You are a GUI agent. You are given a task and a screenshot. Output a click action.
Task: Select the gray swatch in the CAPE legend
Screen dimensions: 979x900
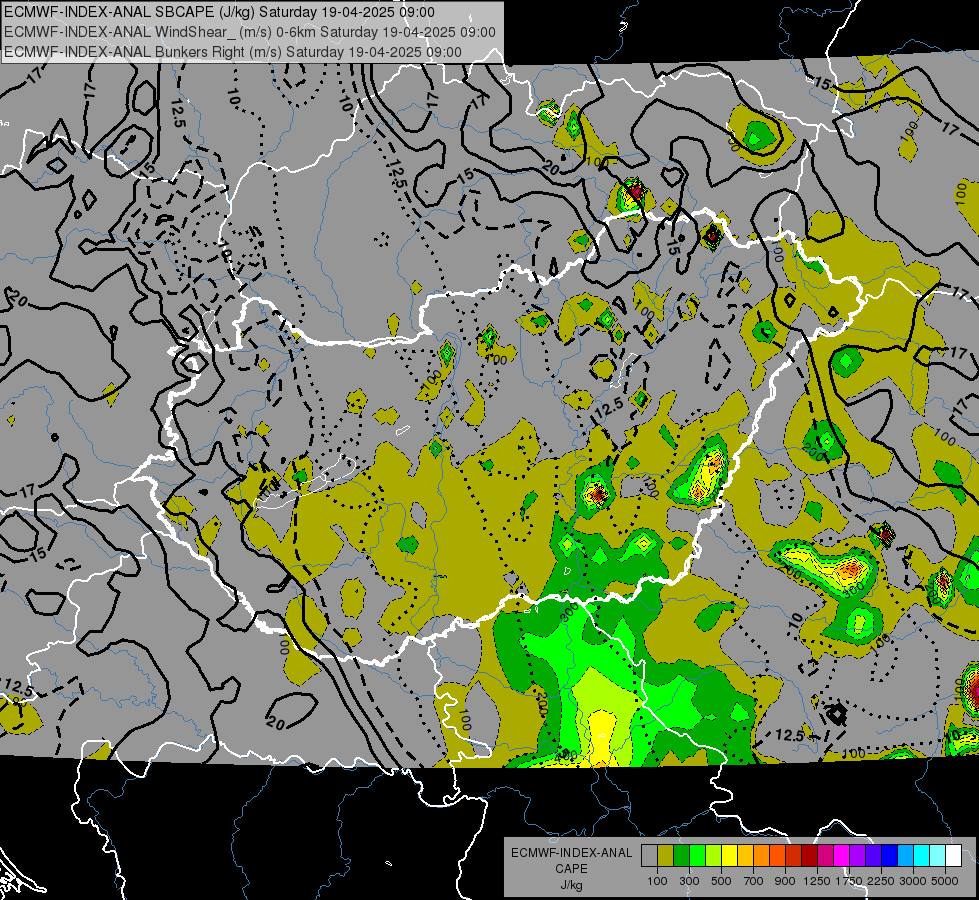tap(649, 855)
